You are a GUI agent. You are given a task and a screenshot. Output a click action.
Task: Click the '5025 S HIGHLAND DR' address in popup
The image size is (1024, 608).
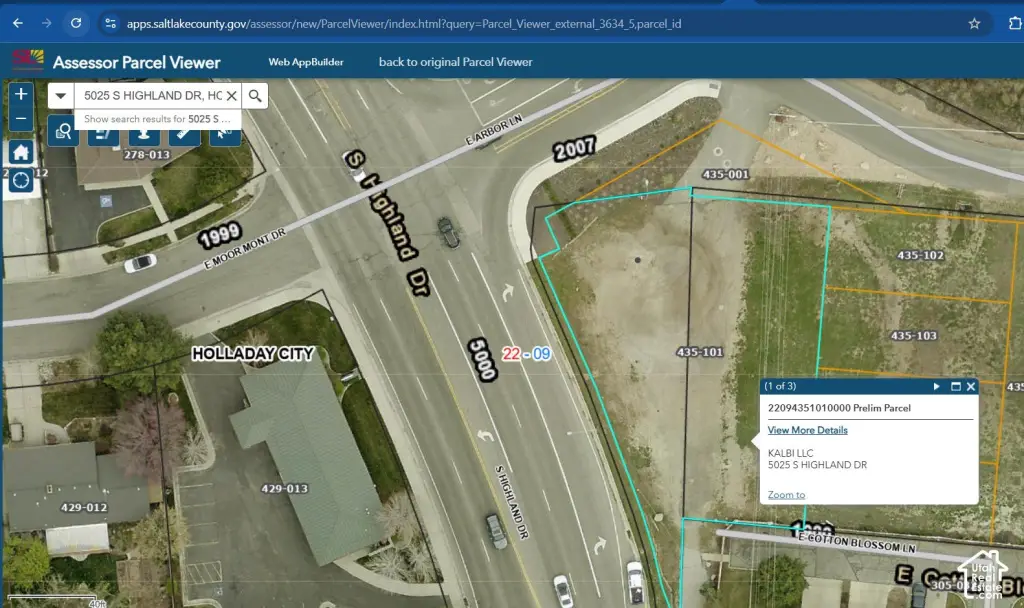[x=818, y=465]
